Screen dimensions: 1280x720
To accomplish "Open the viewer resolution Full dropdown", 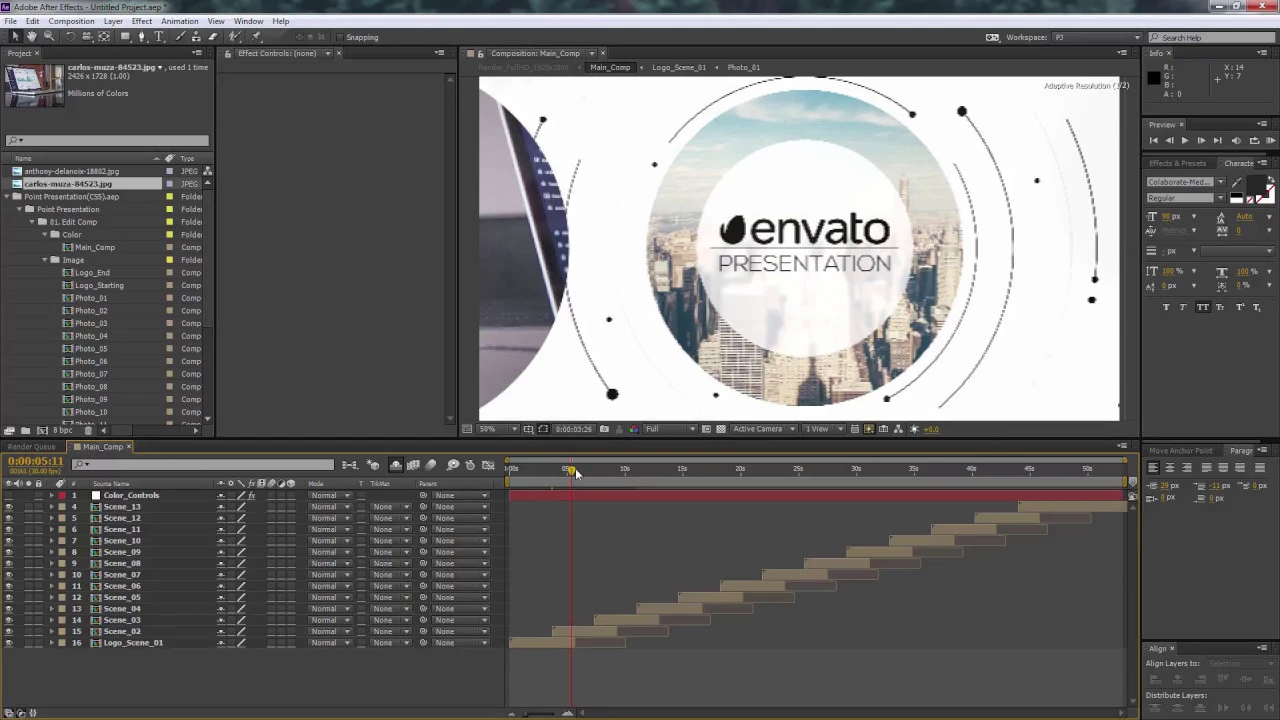I will click(x=671, y=429).
